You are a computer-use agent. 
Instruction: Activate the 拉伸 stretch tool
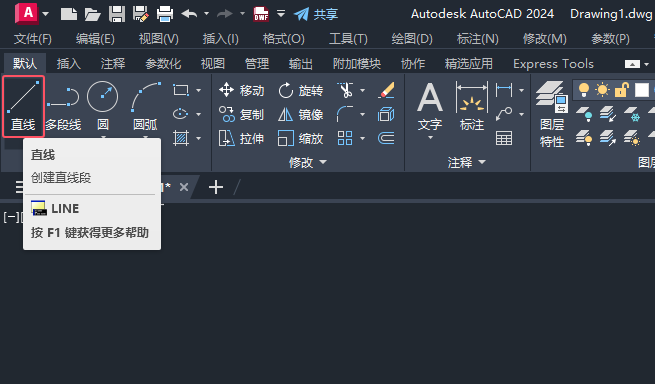241,138
